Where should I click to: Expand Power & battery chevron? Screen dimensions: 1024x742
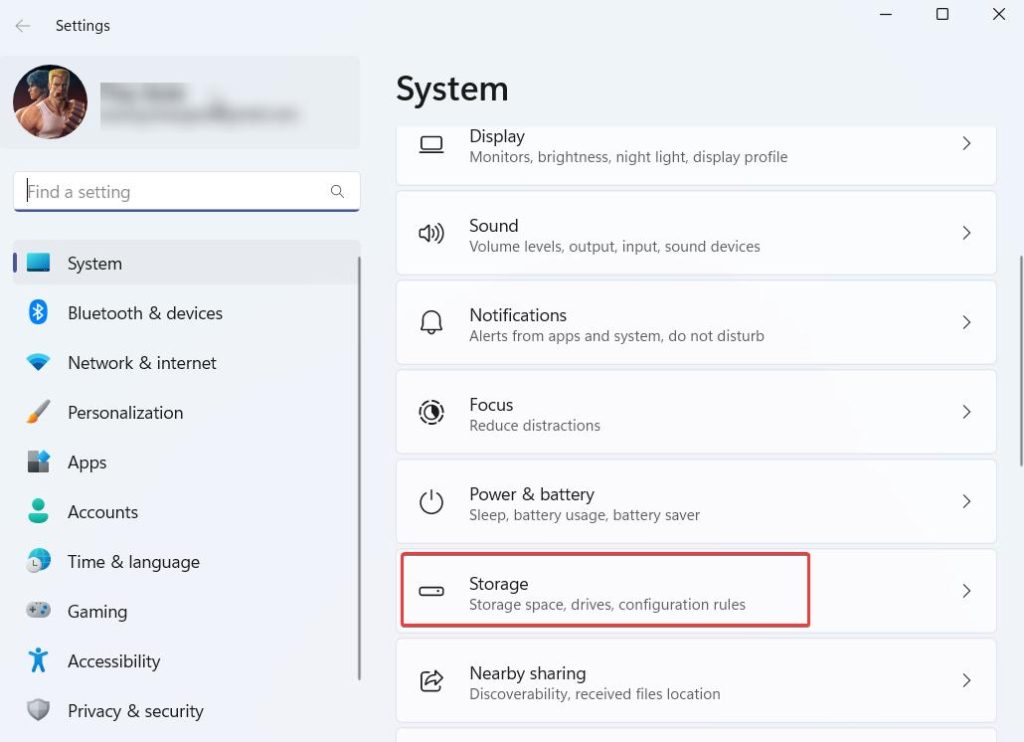point(967,502)
